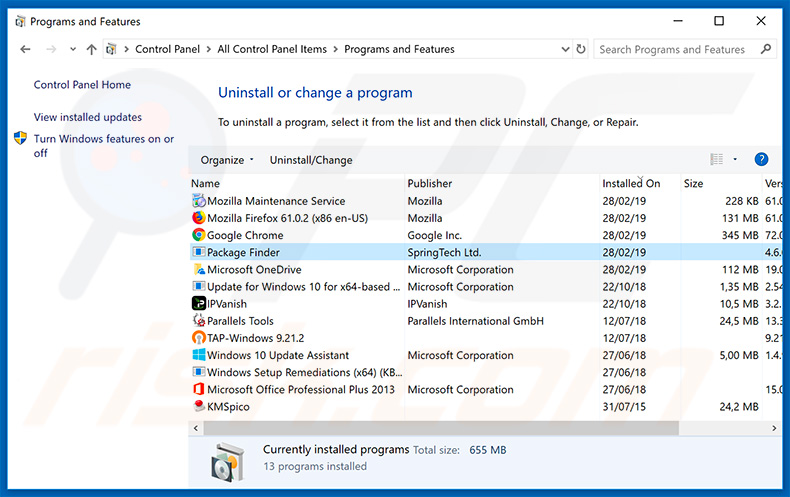Click SpringTech Ltd. publisher cell
790x497 pixels.
pyautogui.click(x=444, y=252)
